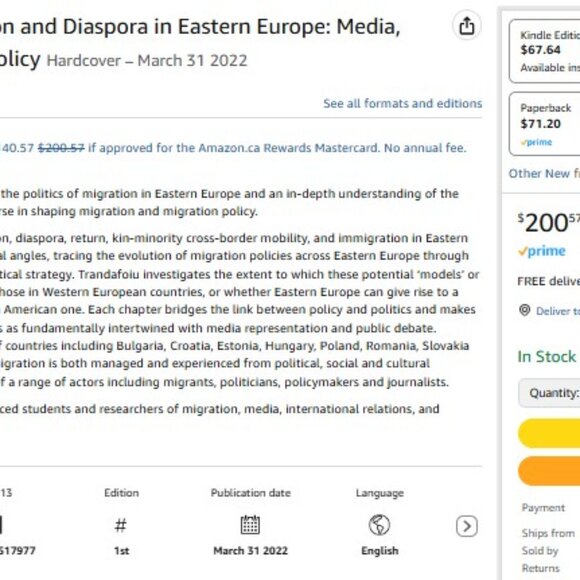
Task: Click the hash Edition icon
Action: click(121, 525)
